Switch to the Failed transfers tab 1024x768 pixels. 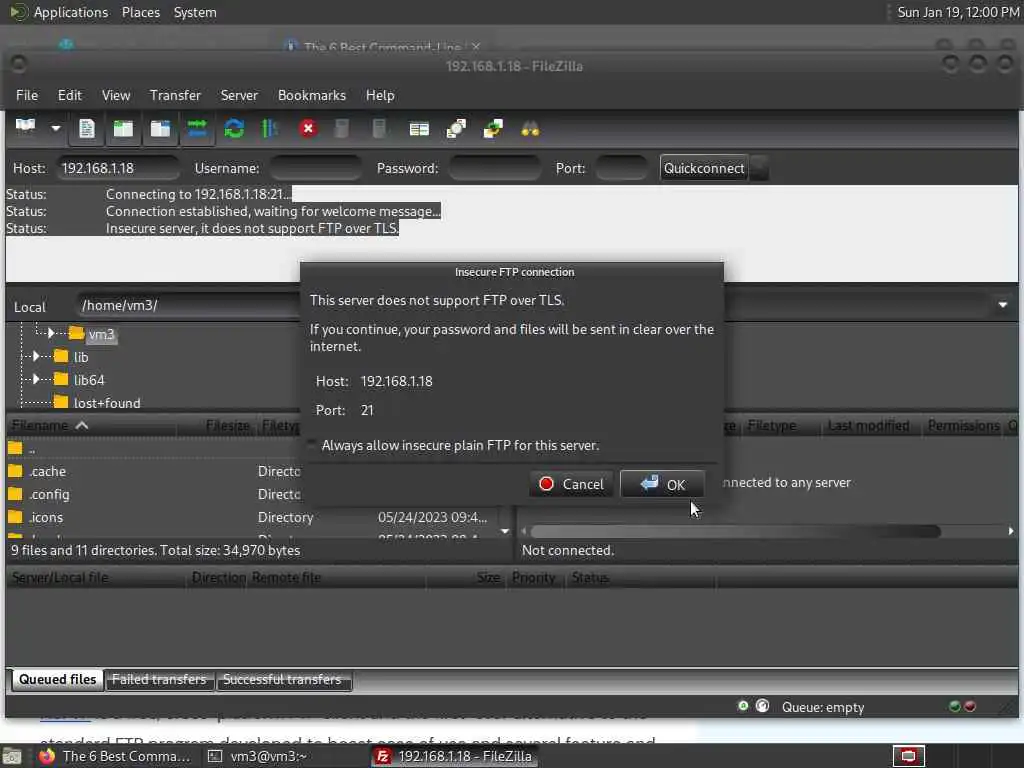pos(159,679)
